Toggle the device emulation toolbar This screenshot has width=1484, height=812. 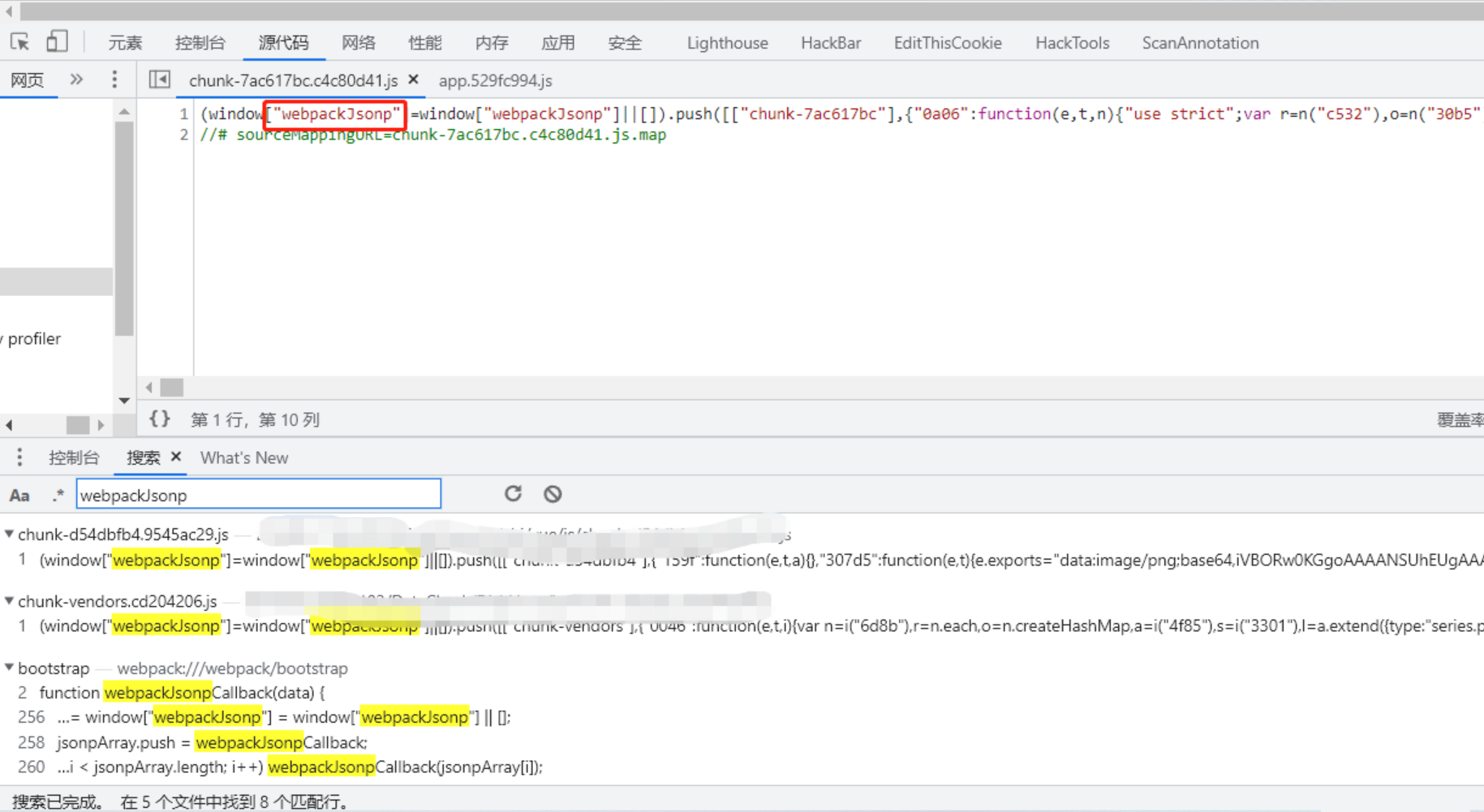tap(57, 41)
